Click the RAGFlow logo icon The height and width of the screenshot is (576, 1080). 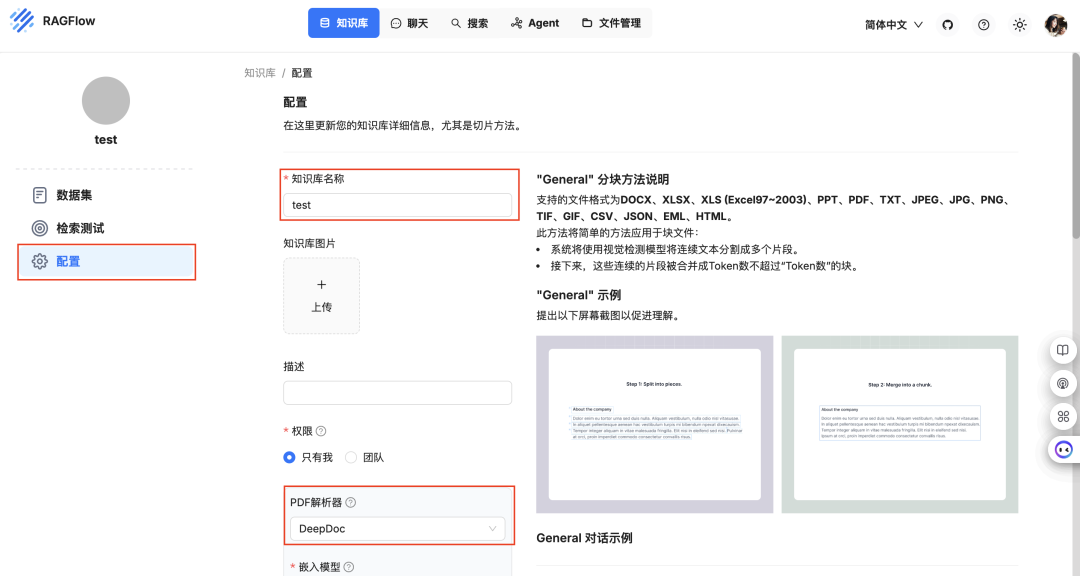22,21
